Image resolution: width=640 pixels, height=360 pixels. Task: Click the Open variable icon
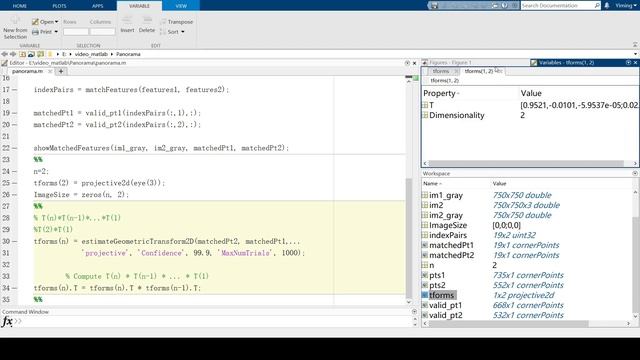(35, 22)
